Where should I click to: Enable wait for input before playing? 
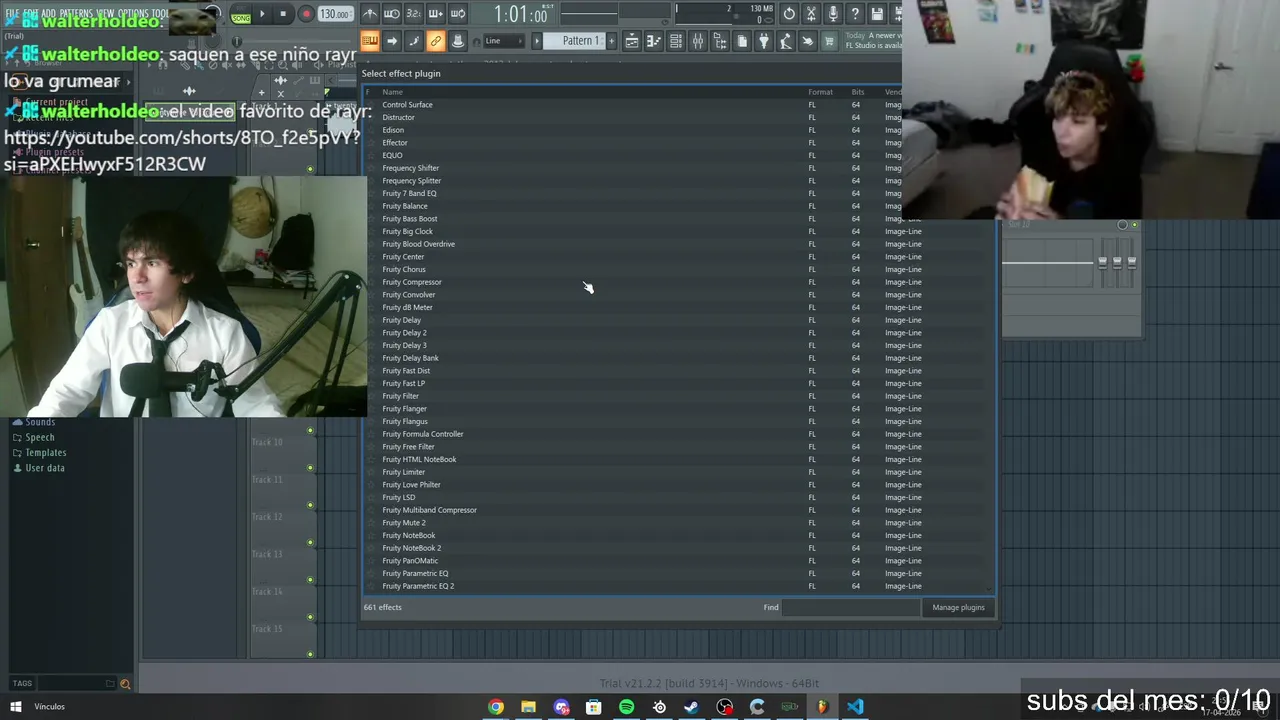point(392,14)
